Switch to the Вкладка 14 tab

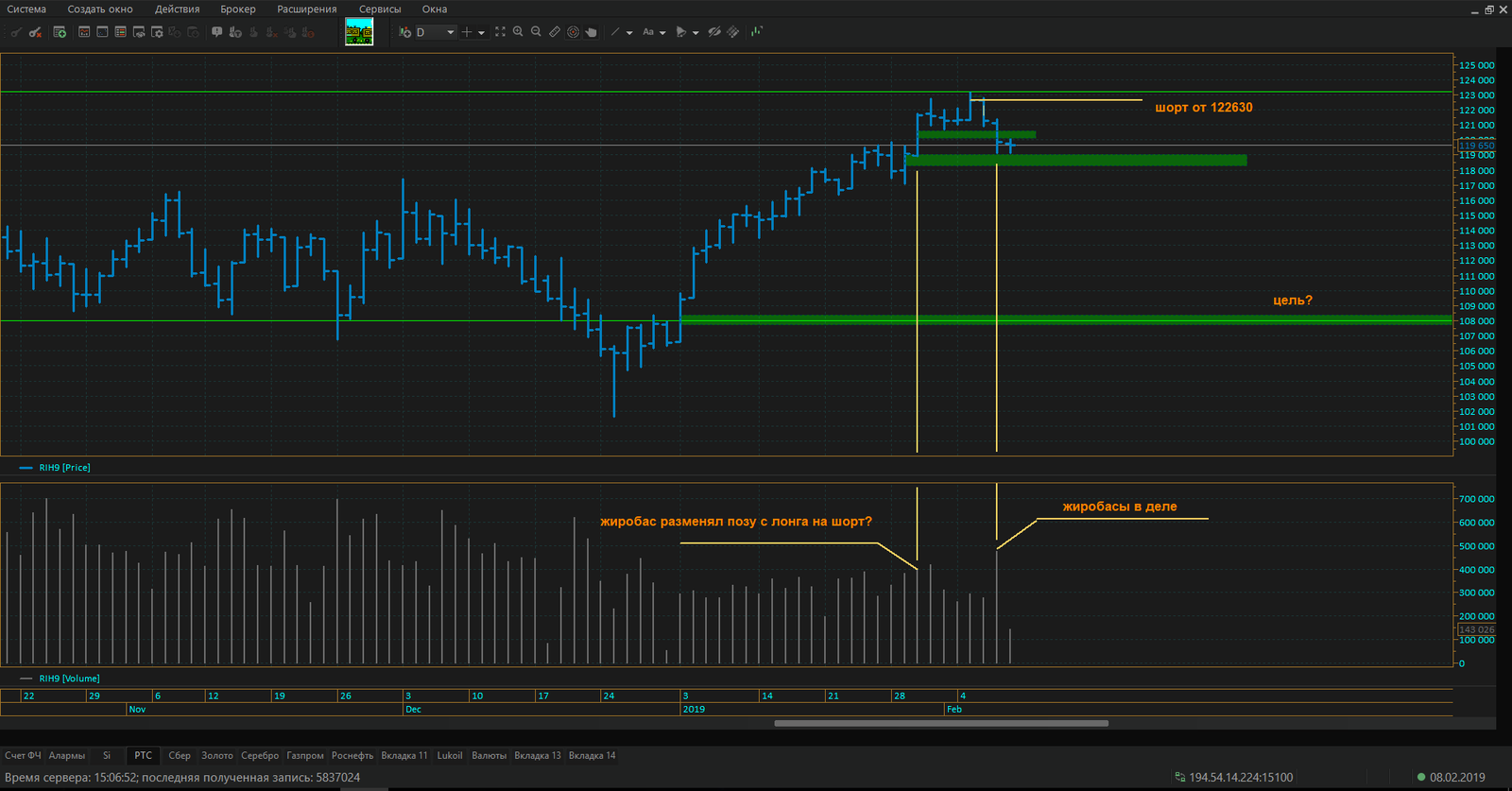click(x=593, y=755)
